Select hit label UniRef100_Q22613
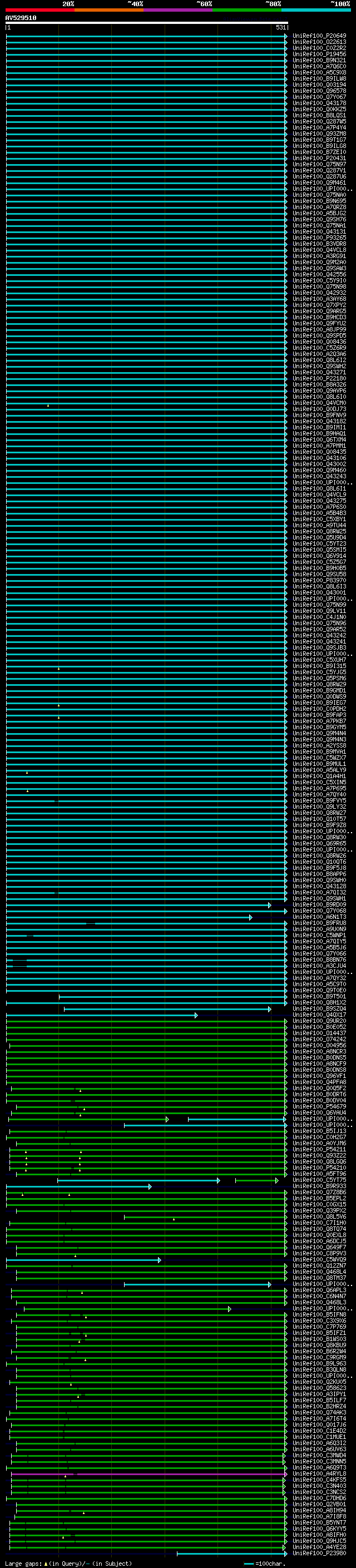Image resolution: width=356 pixels, height=1568 pixels. [319, 42]
